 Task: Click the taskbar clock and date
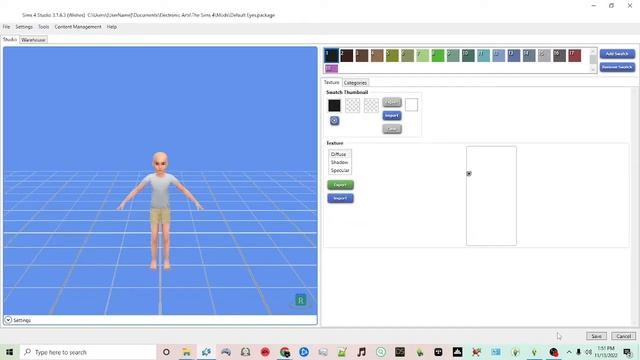[x=606, y=352]
